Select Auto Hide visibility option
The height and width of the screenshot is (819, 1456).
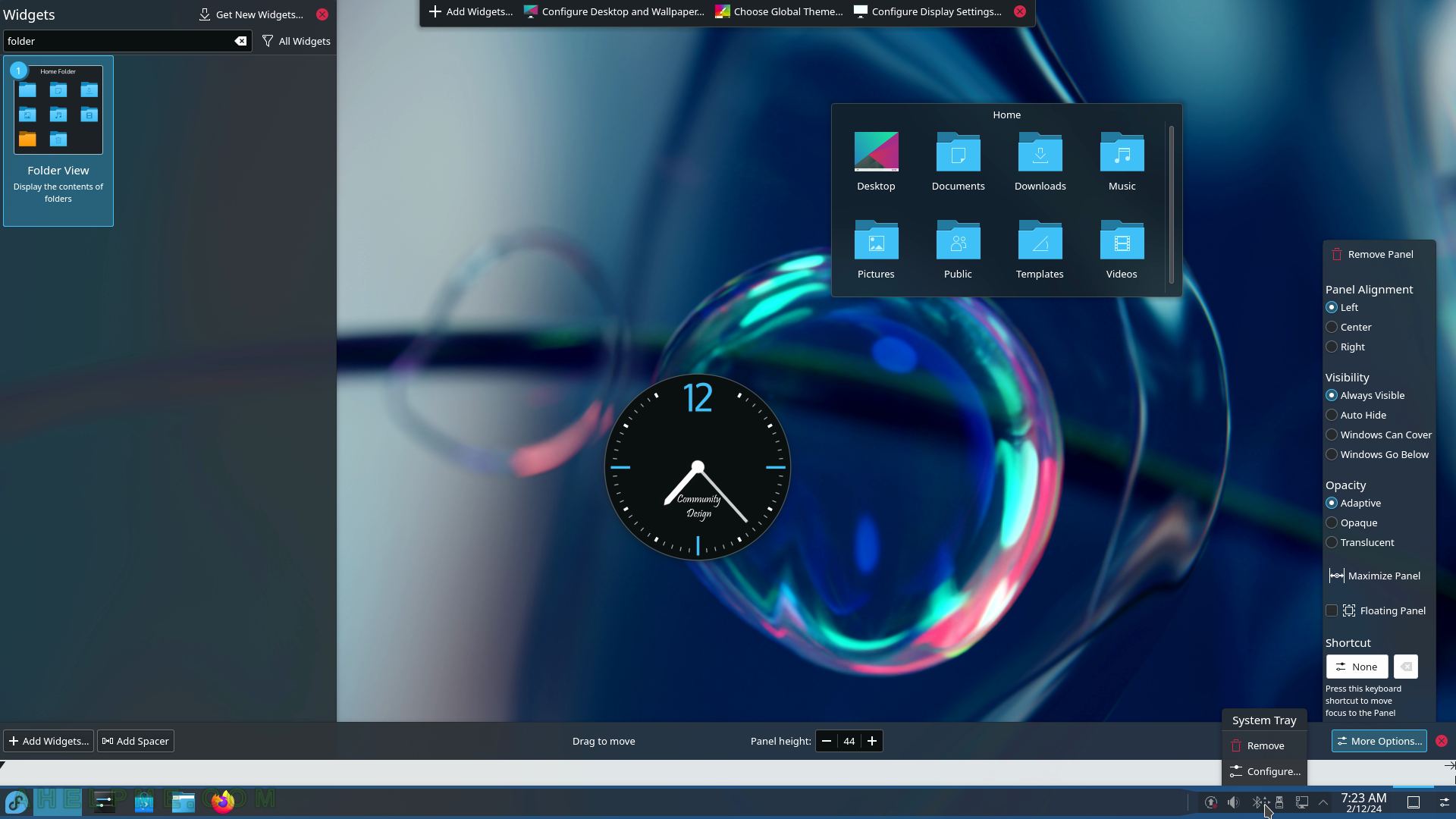[x=1356, y=415]
